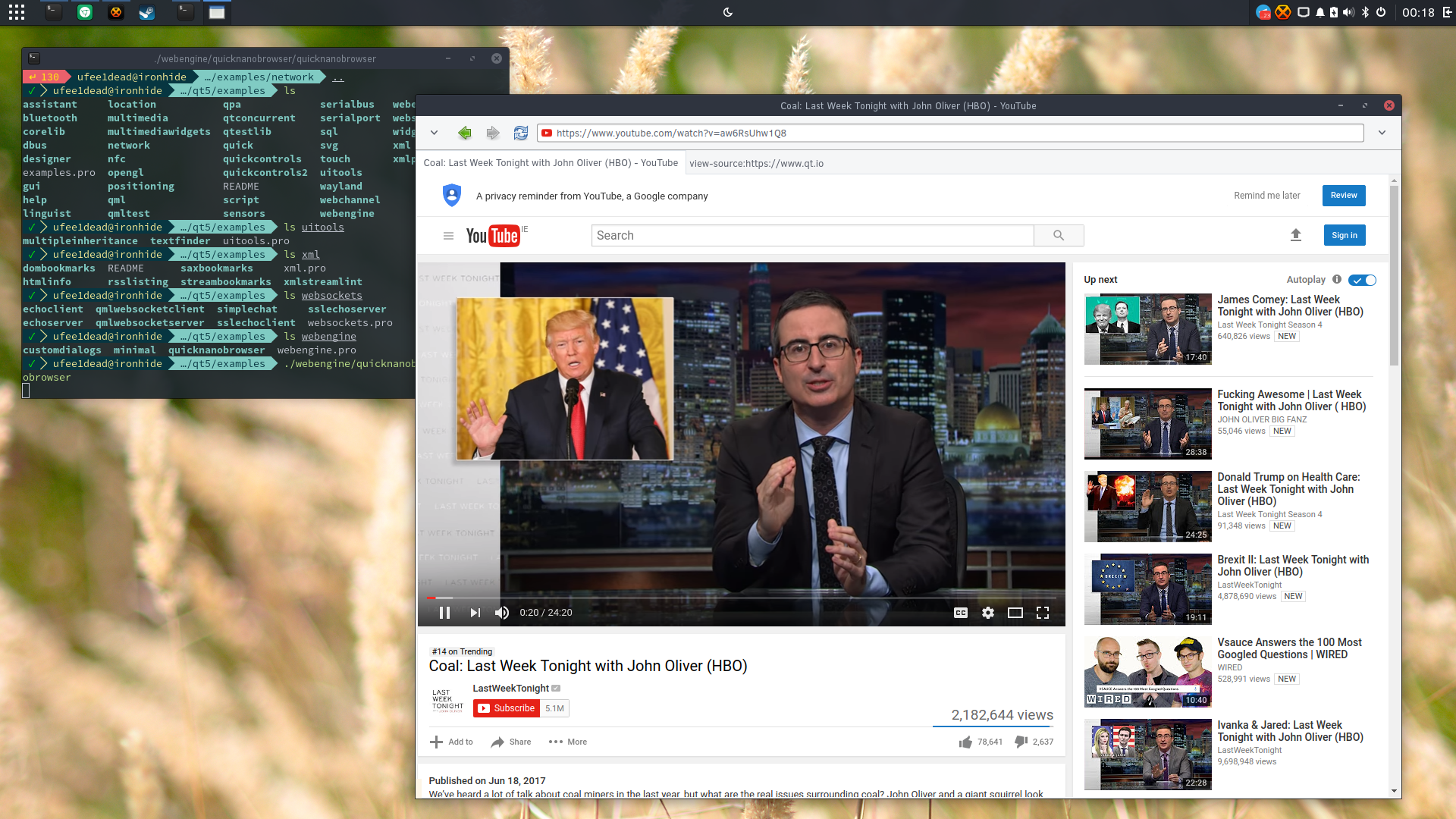Viewport: 1456px width, 819px height.
Task: Switch player to theater mode
Action: click(x=1015, y=613)
